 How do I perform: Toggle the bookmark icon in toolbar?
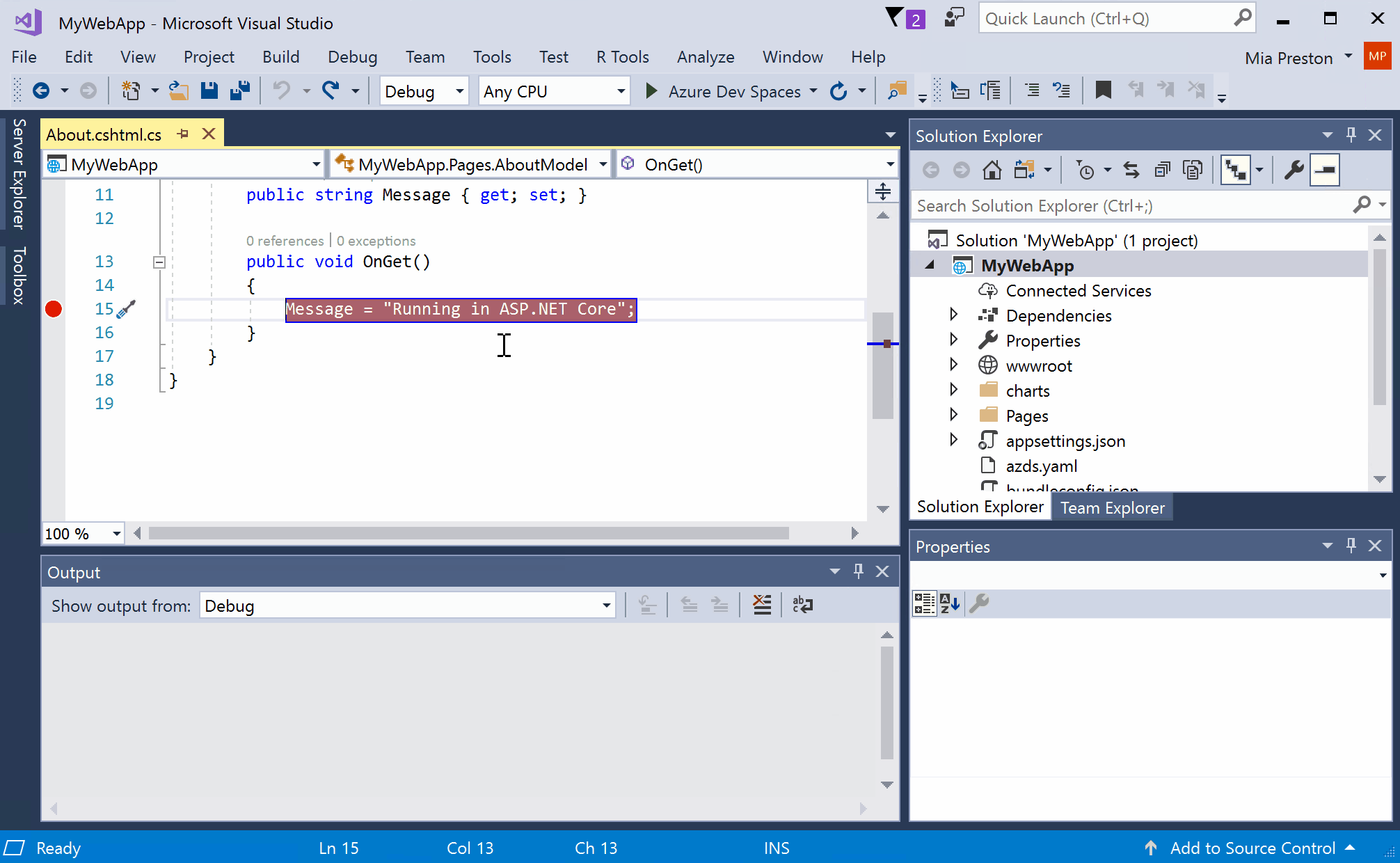point(1103,90)
